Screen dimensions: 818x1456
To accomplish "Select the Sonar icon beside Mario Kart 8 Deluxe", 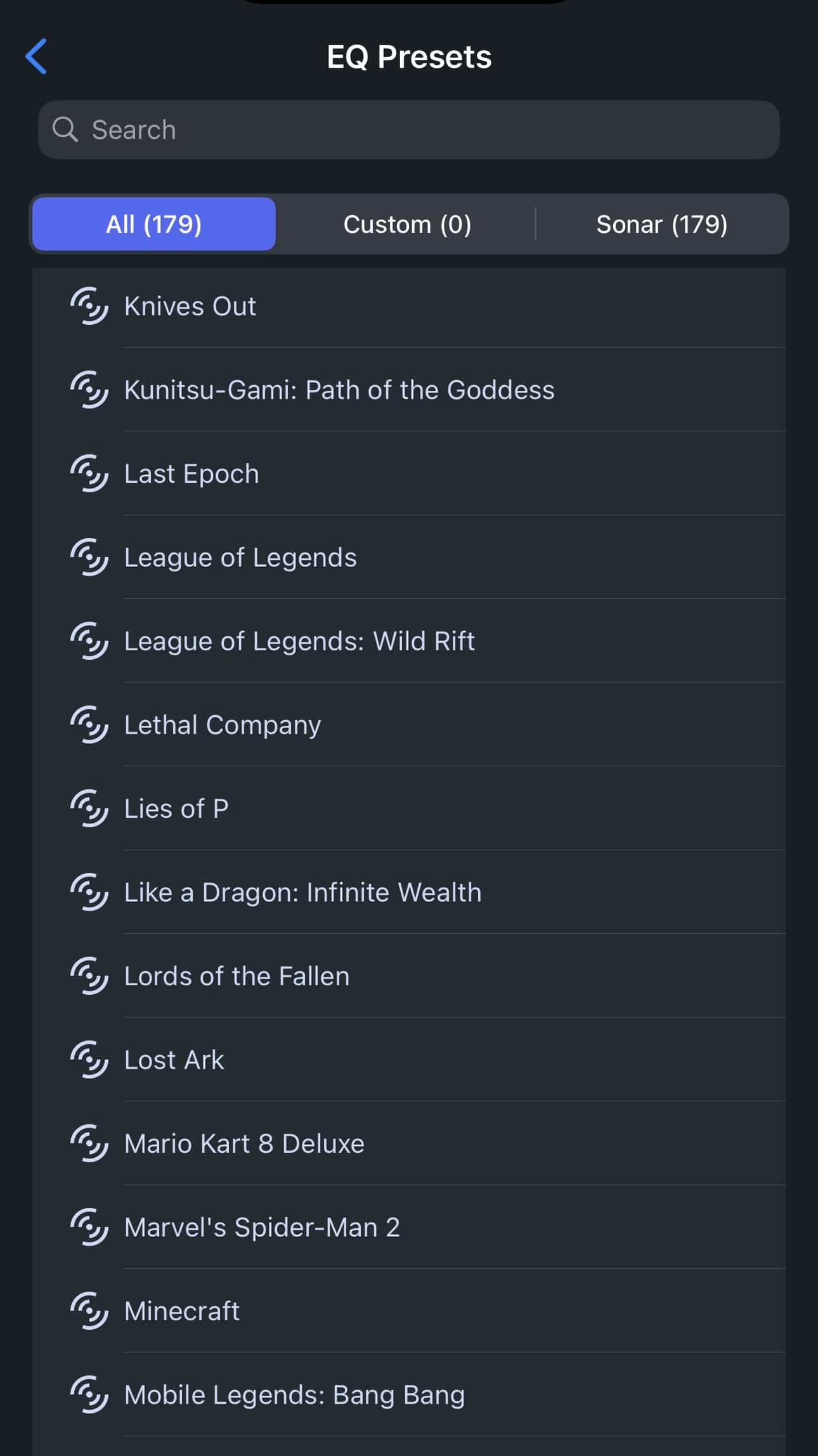I will (89, 1143).
